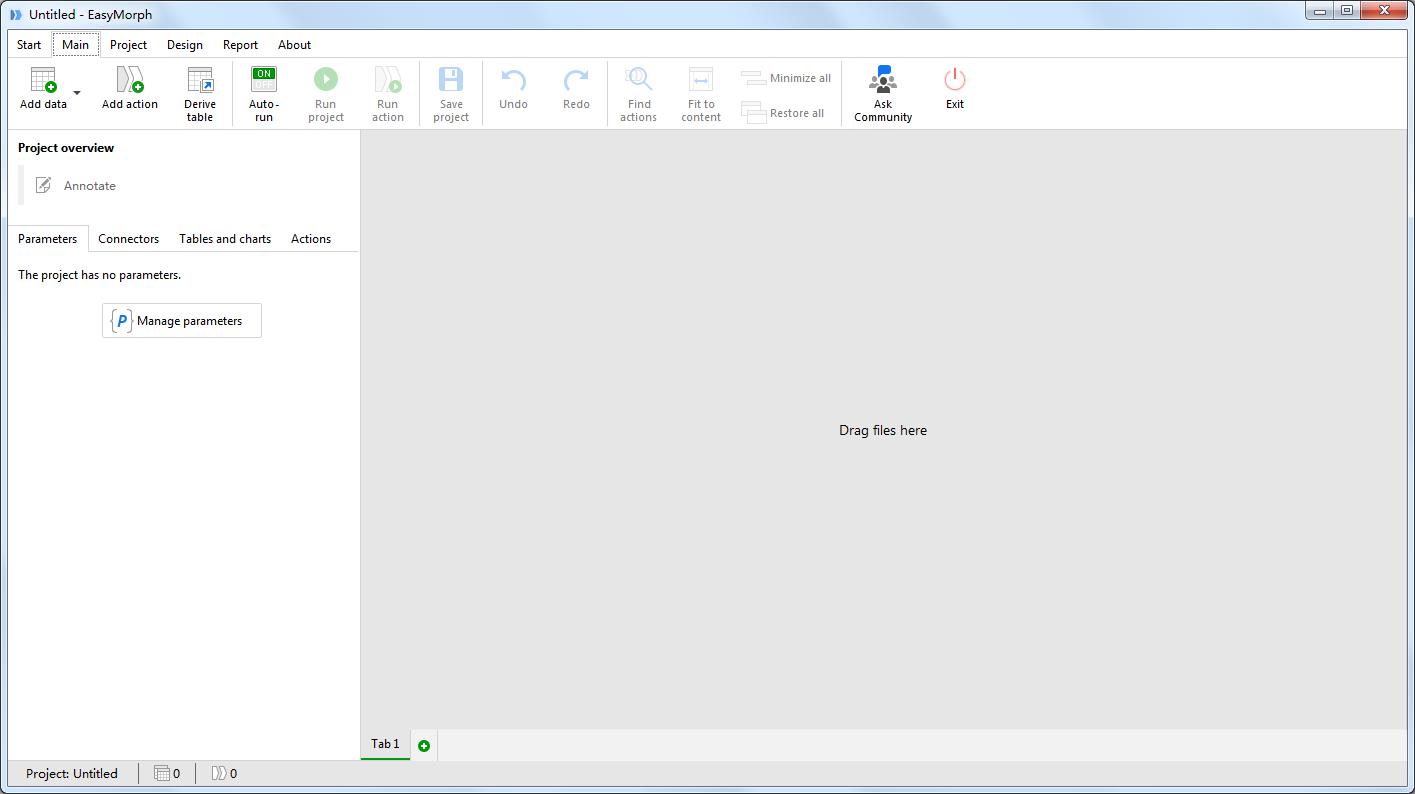Add a new tab with green plus
Image resolution: width=1415 pixels, height=794 pixels.
[x=424, y=746]
